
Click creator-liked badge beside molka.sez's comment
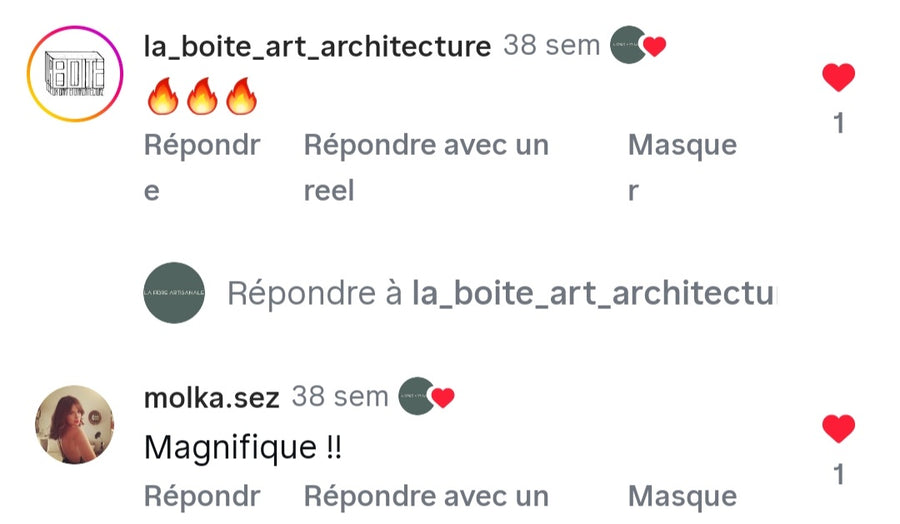(425, 396)
